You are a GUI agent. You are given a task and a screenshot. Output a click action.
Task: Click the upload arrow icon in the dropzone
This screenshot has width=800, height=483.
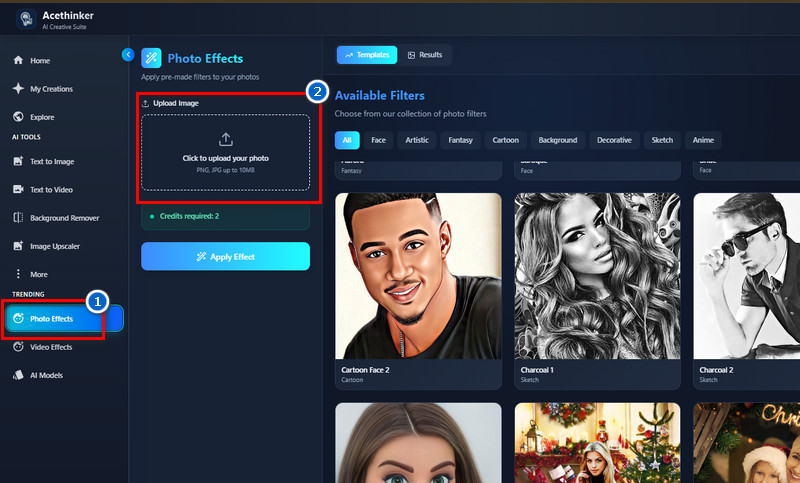pos(226,139)
